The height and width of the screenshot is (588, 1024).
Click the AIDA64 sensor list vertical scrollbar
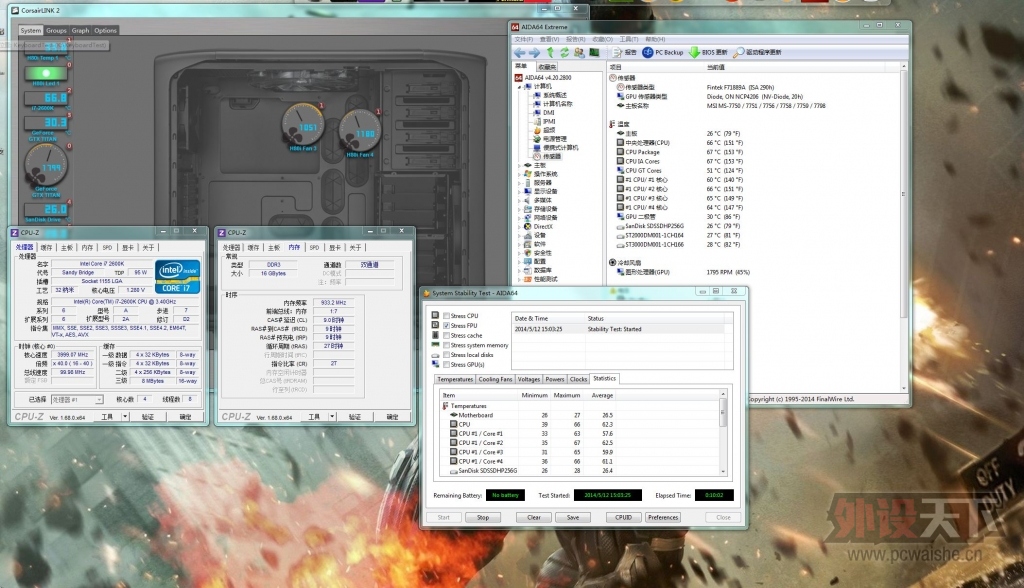tap(904, 227)
